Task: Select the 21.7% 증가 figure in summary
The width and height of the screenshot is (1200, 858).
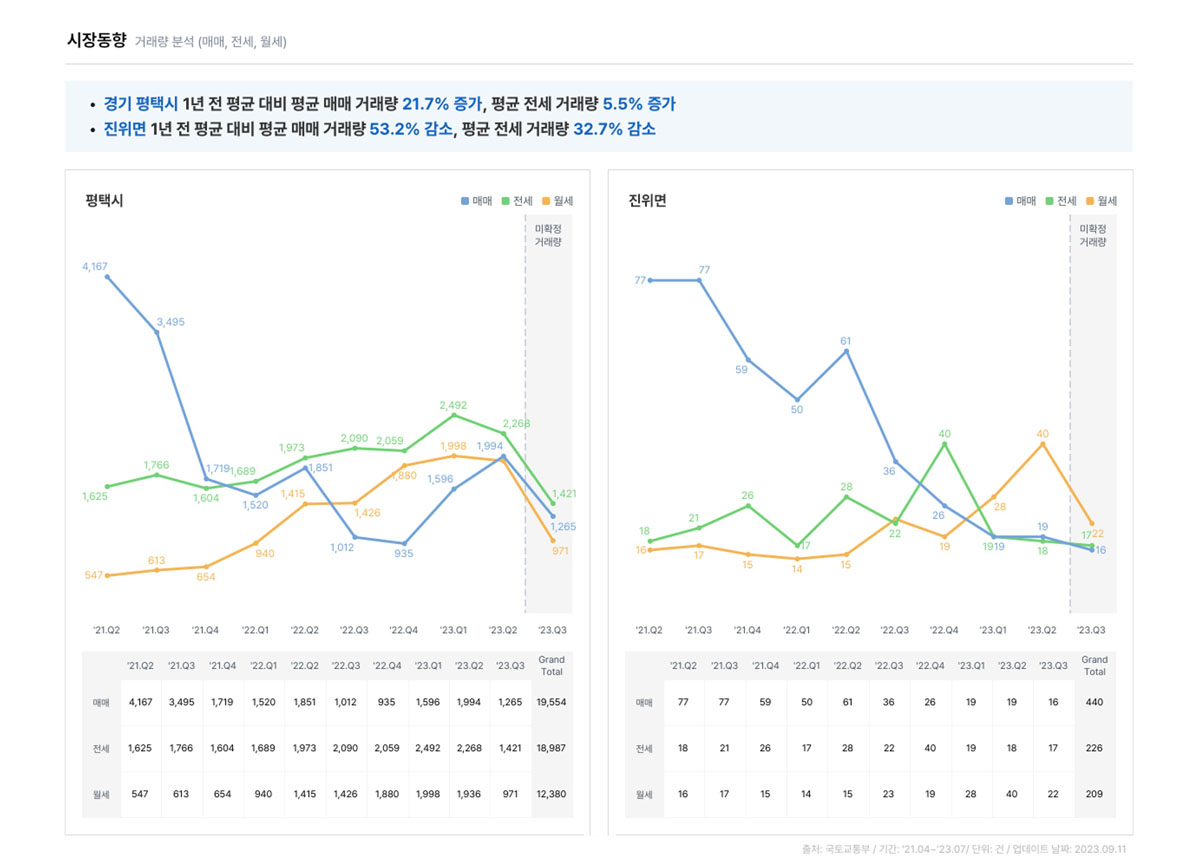Action: [x=442, y=104]
